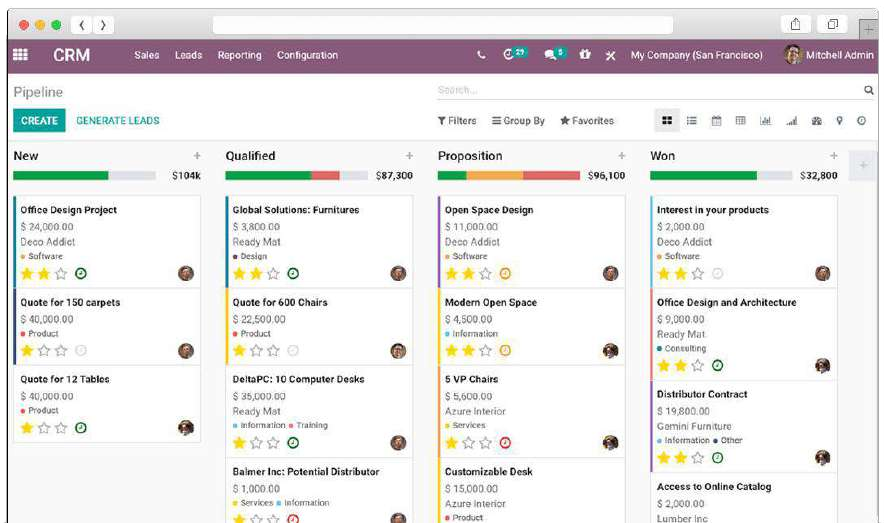Click the wrench tools icon in top bar
The image size is (886, 523).
tap(611, 55)
